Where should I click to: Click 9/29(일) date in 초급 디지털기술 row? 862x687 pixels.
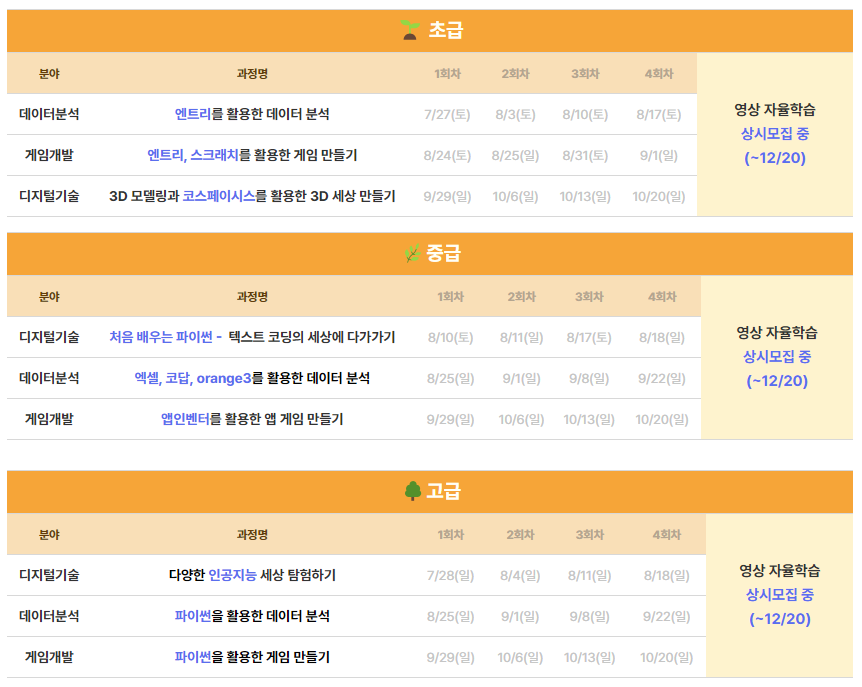click(x=447, y=197)
